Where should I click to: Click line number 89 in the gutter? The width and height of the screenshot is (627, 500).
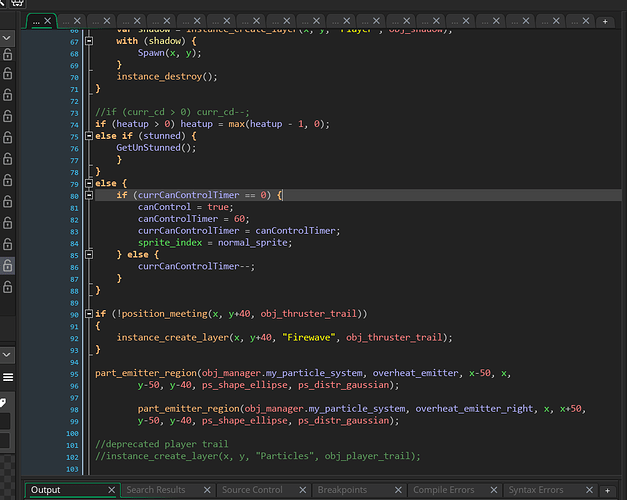[74, 303]
